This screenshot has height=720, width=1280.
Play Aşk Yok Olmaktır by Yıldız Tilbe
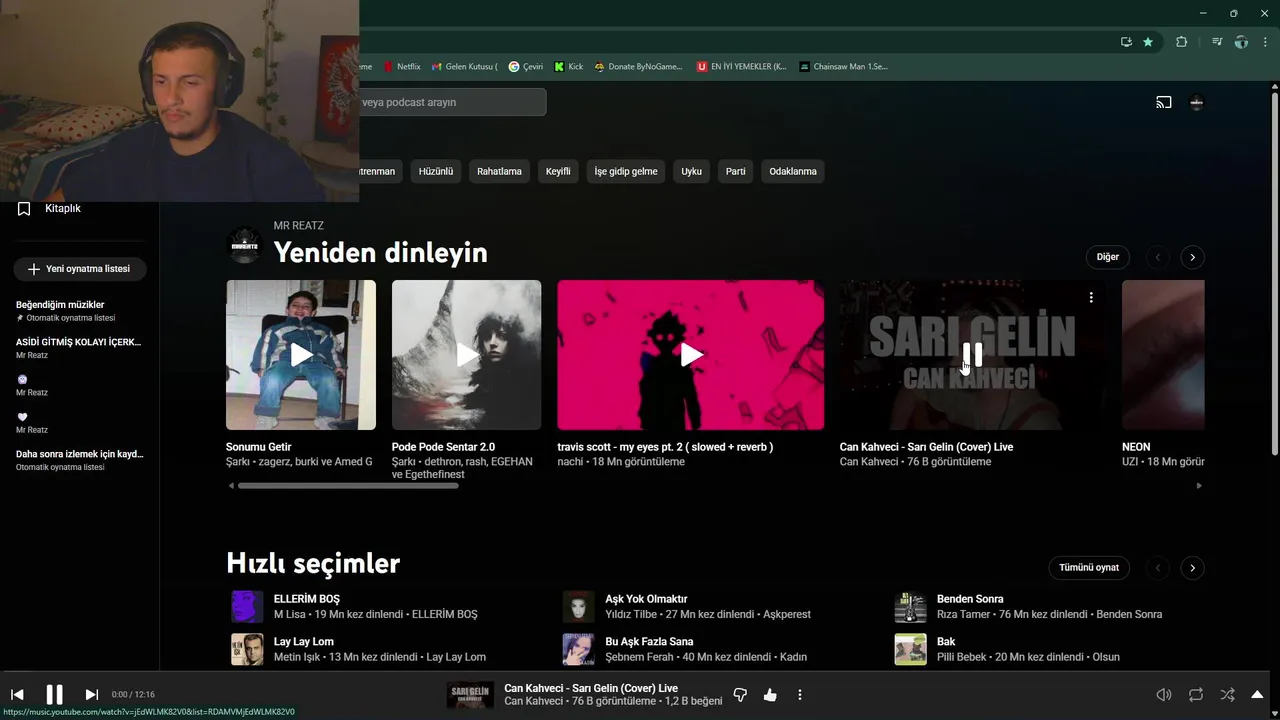[646, 599]
